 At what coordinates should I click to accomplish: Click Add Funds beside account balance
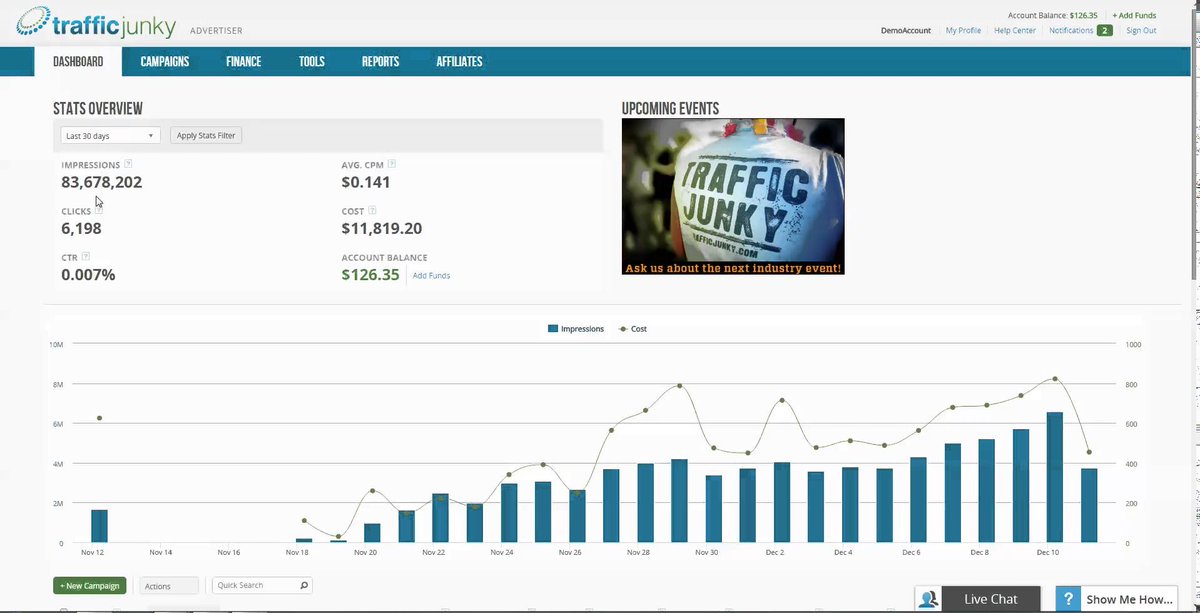coord(431,276)
